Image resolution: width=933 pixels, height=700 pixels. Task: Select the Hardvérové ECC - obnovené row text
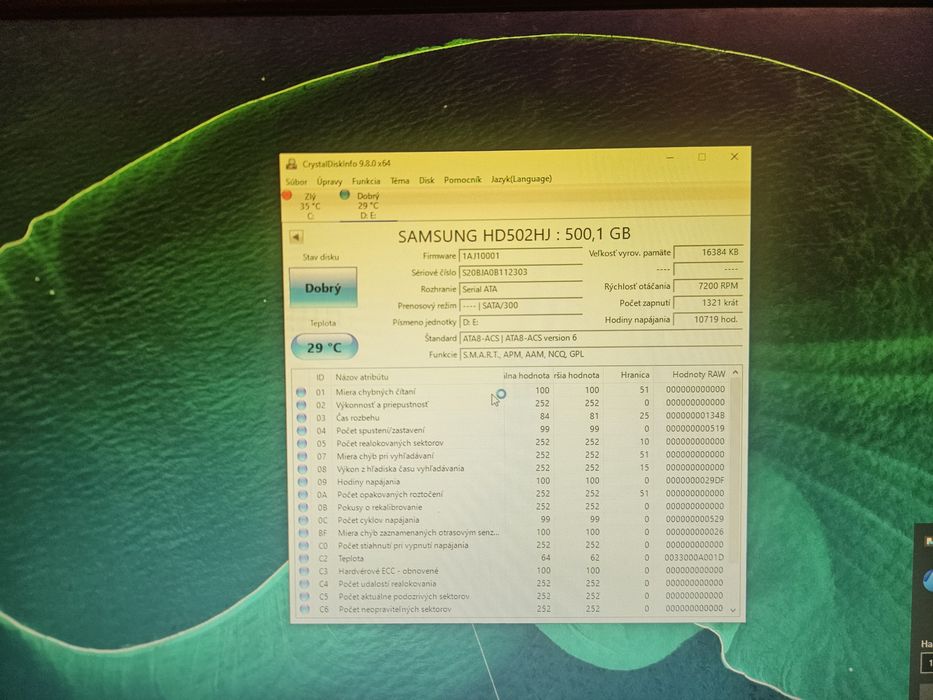tap(388, 571)
